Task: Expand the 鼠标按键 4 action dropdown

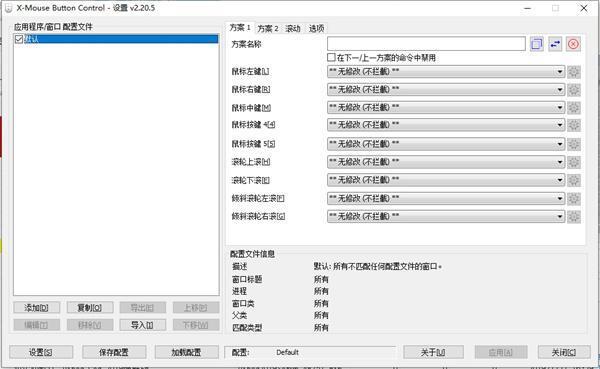Action: click(446, 125)
